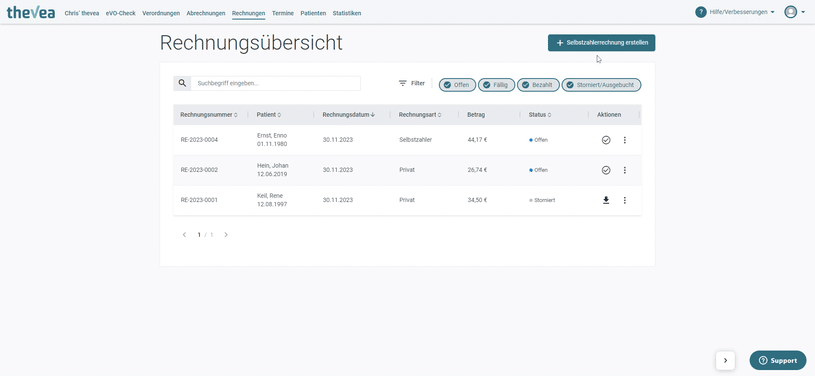The image size is (815, 376).
Task: Click the thevea logo
Action: [31, 12]
